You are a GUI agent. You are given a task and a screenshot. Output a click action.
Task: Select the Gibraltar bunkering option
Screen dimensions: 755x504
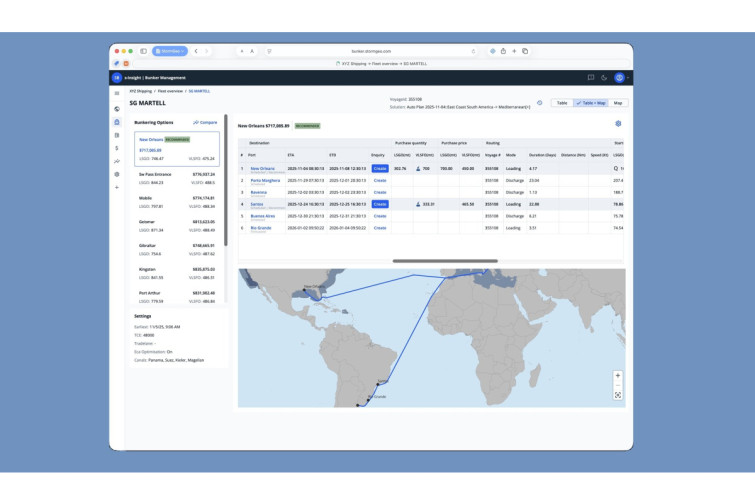point(177,249)
